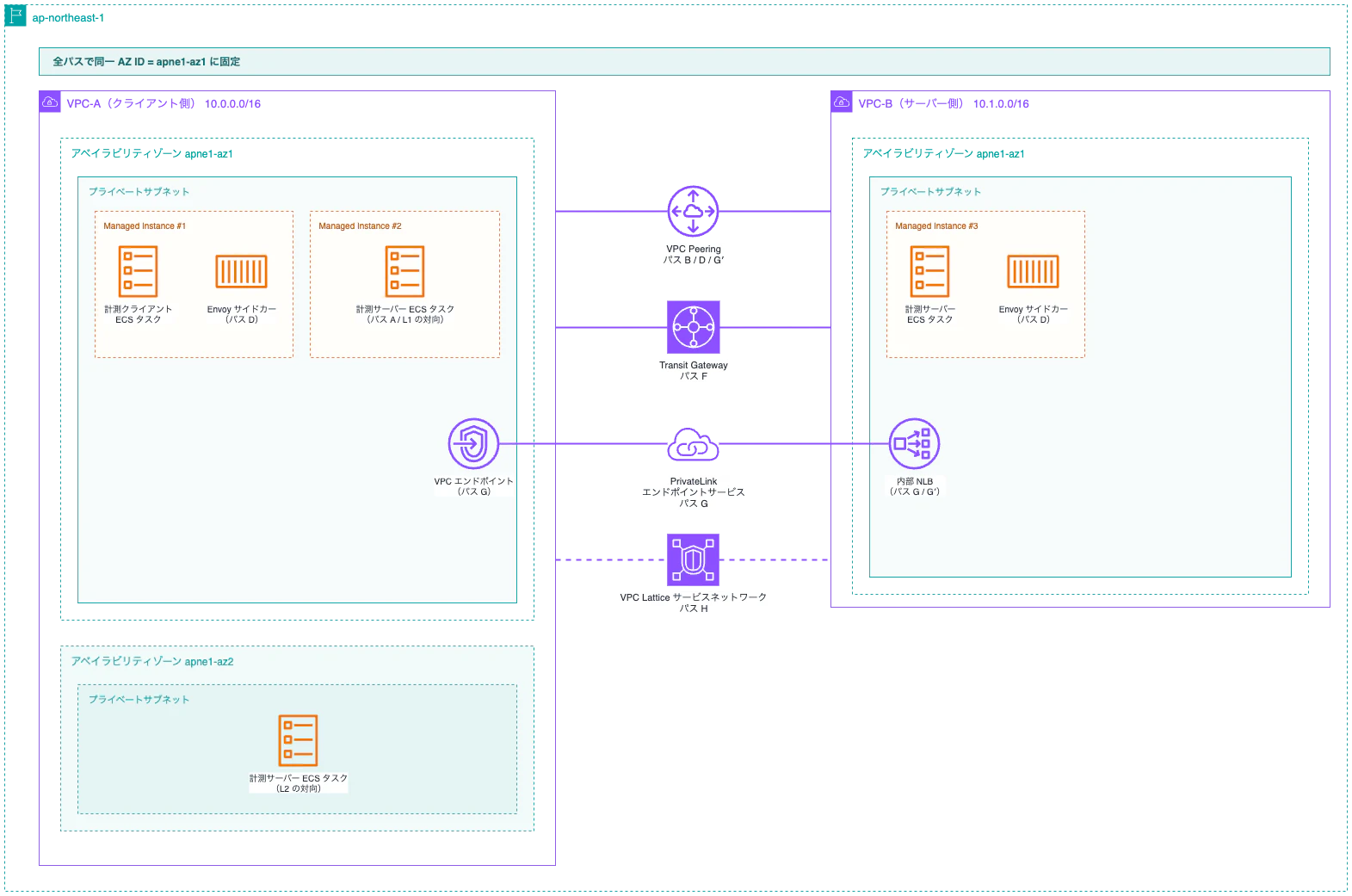Select the VPC-A cloud icon

pos(50,102)
